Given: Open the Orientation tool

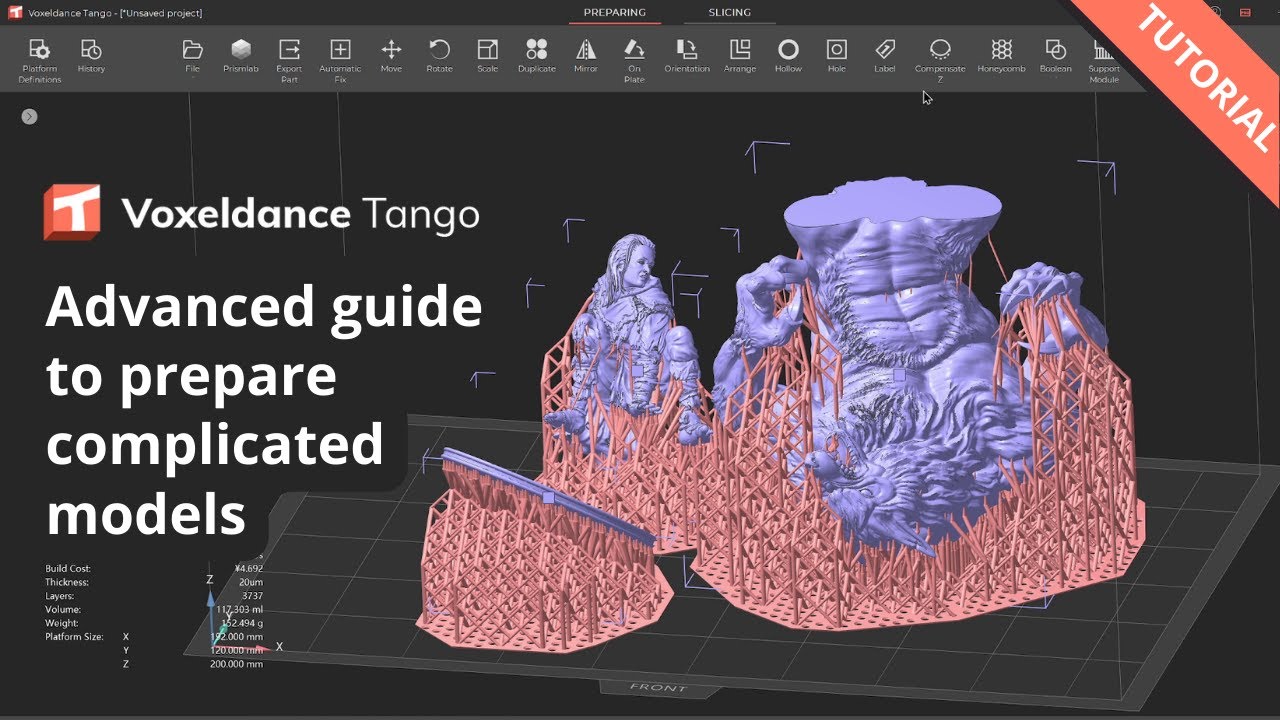Looking at the screenshot, I should coord(687,56).
